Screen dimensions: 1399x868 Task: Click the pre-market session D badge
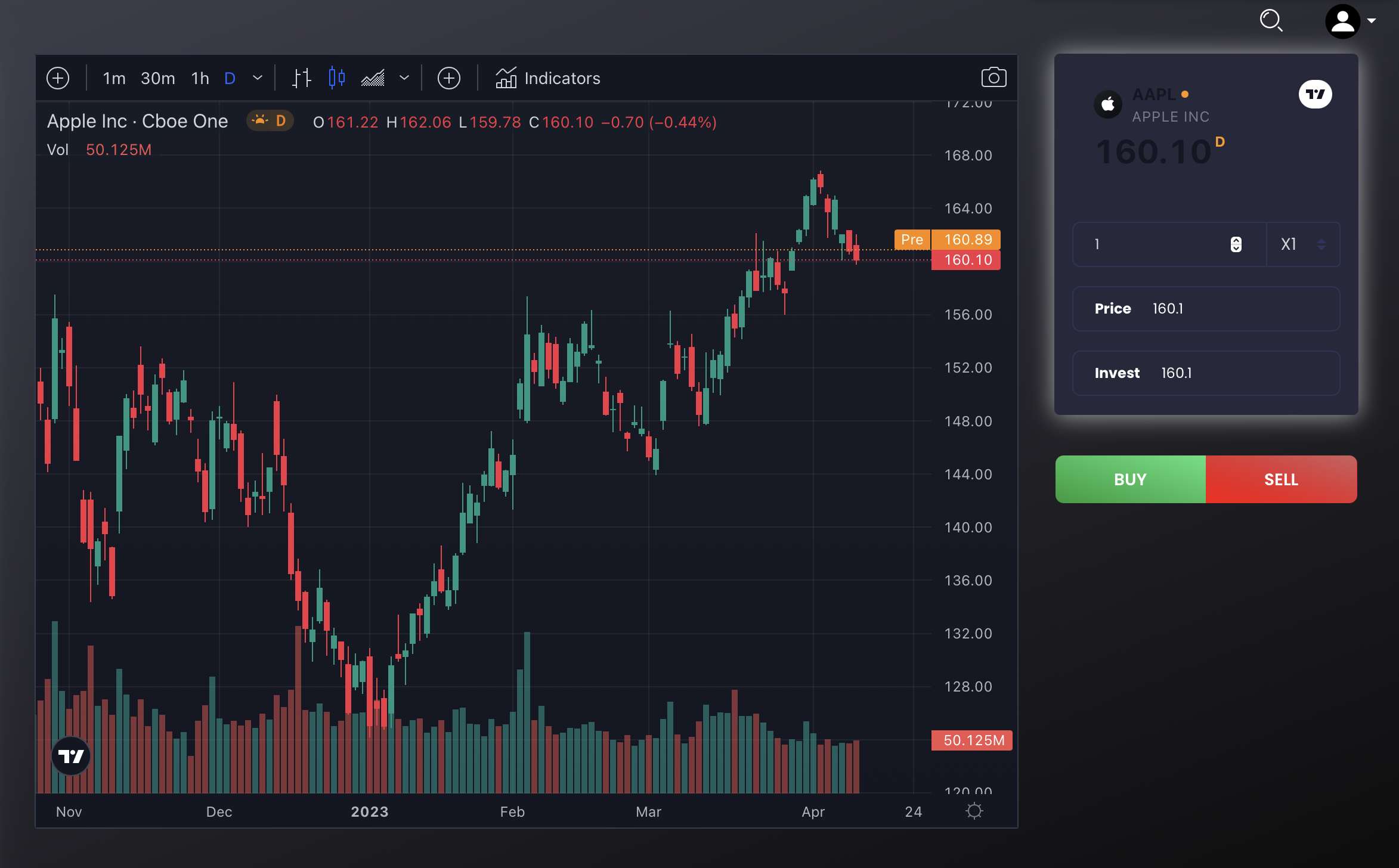[270, 121]
